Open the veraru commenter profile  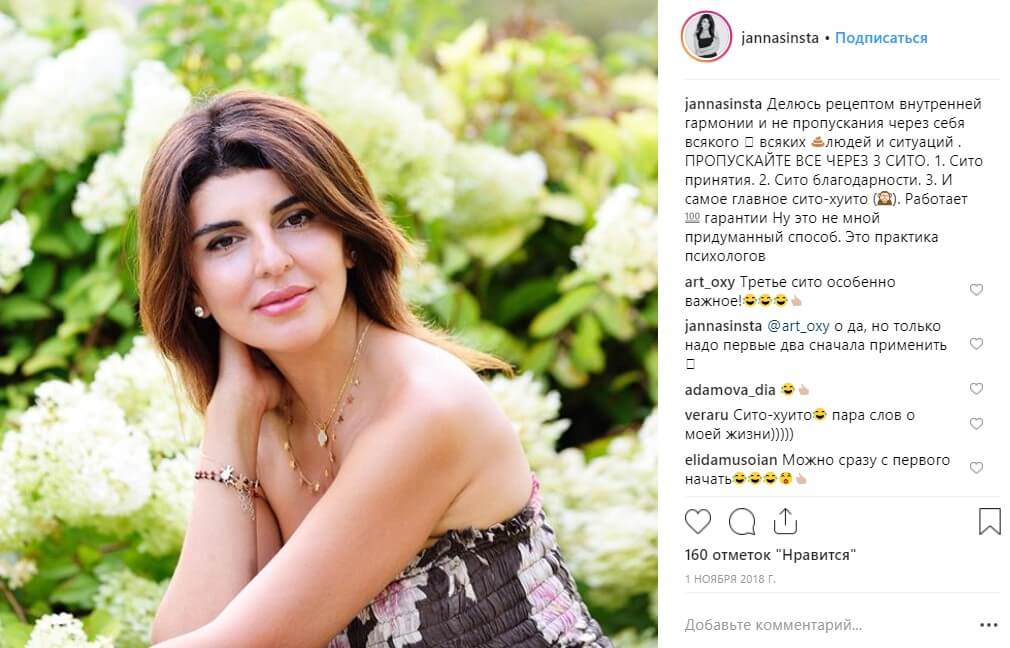point(707,415)
